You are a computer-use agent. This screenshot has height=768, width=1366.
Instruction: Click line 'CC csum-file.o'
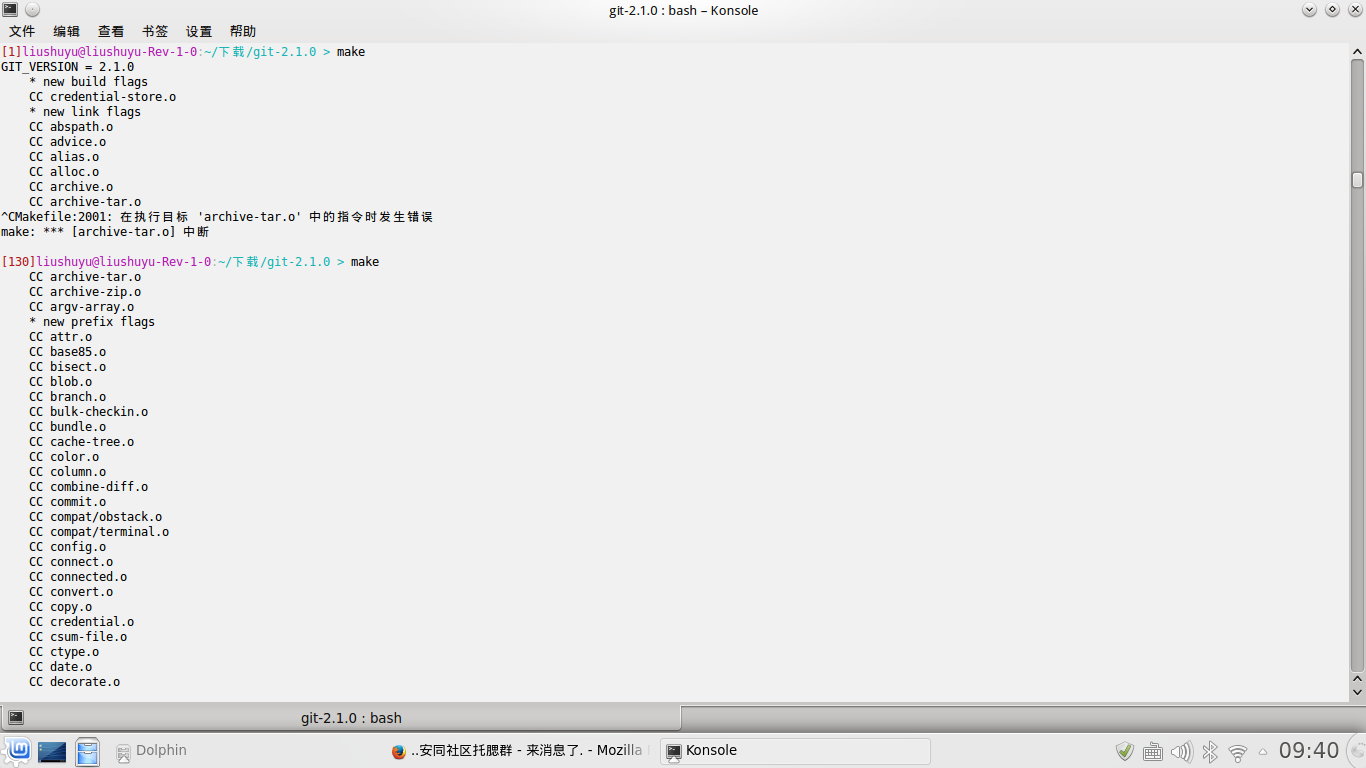[78, 637]
